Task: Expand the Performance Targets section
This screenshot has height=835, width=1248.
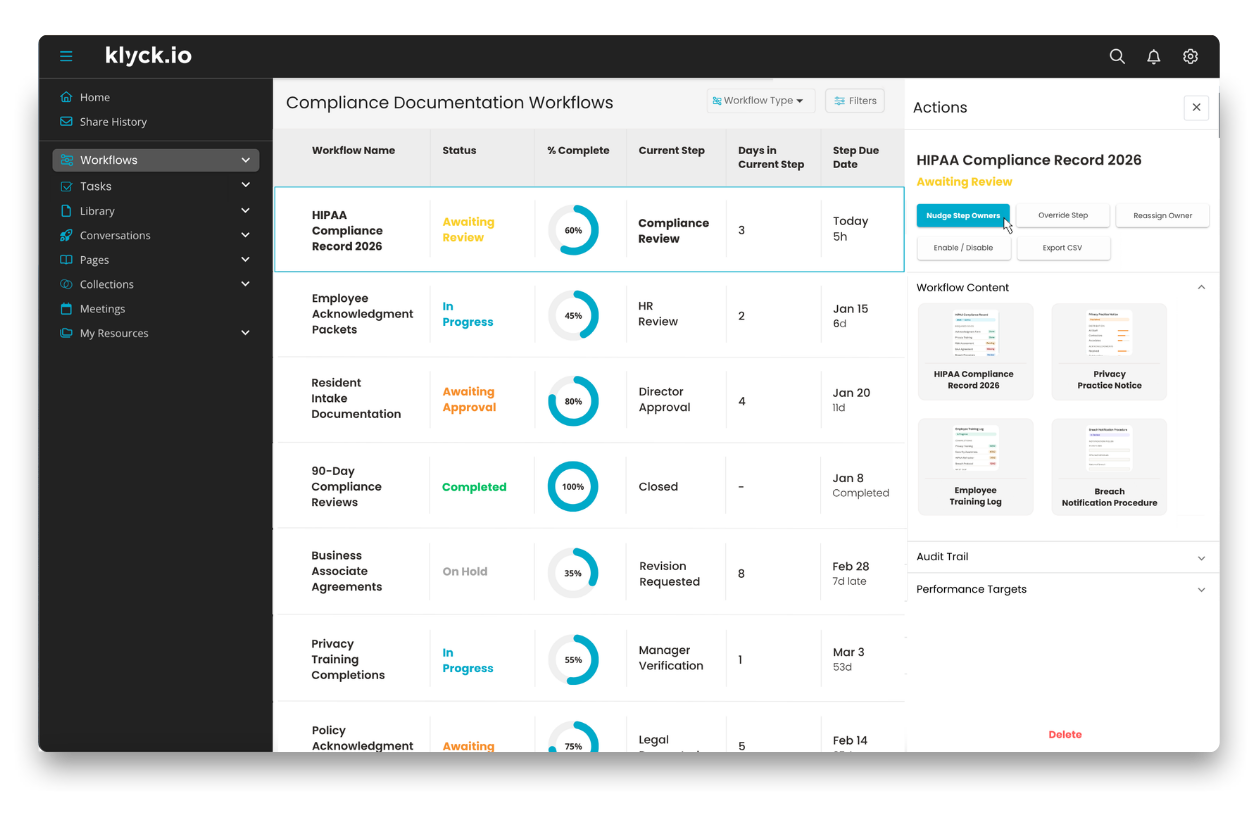Action: coord(1062,590)
